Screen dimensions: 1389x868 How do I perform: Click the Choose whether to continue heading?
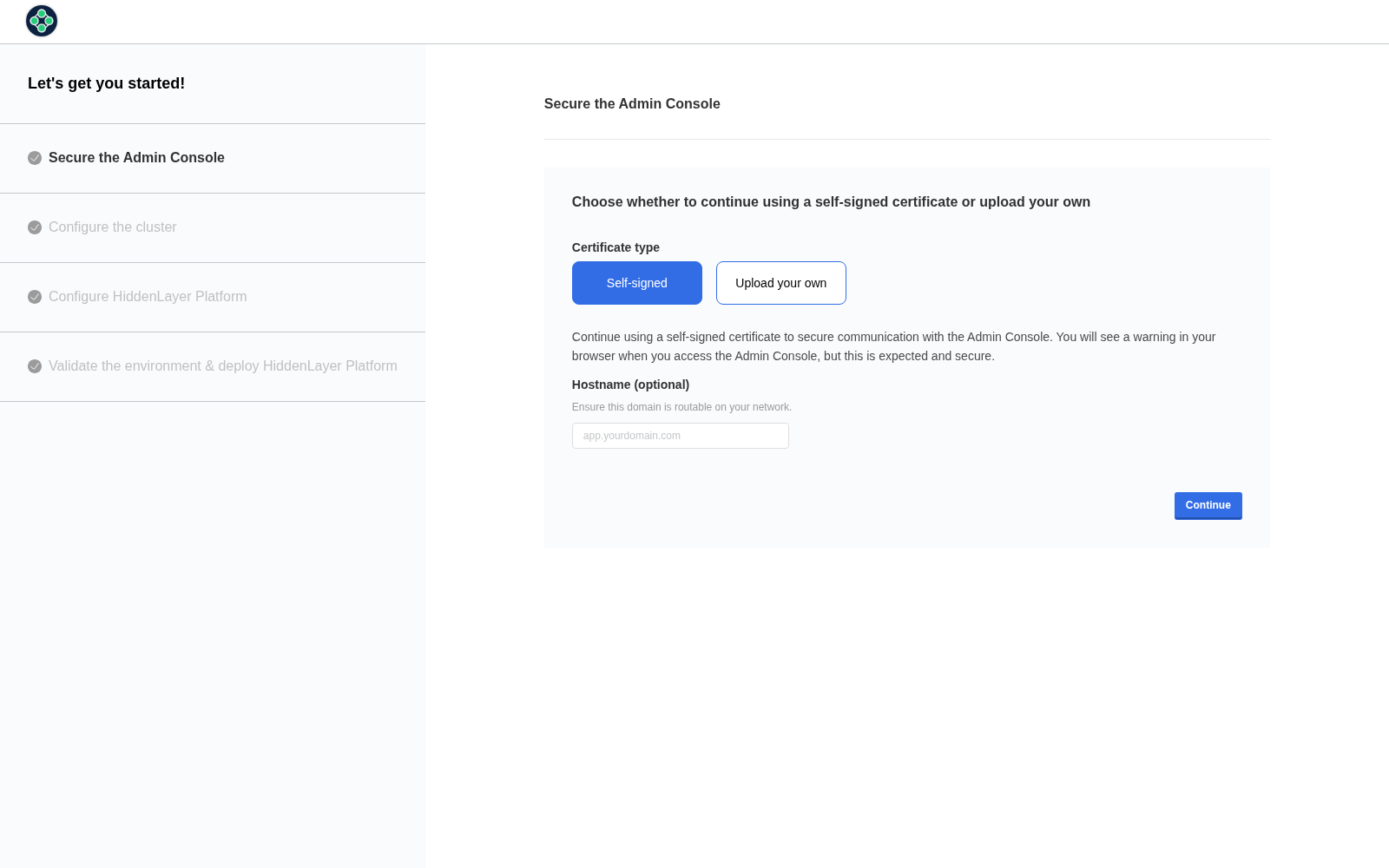click(x=831, y=201)
